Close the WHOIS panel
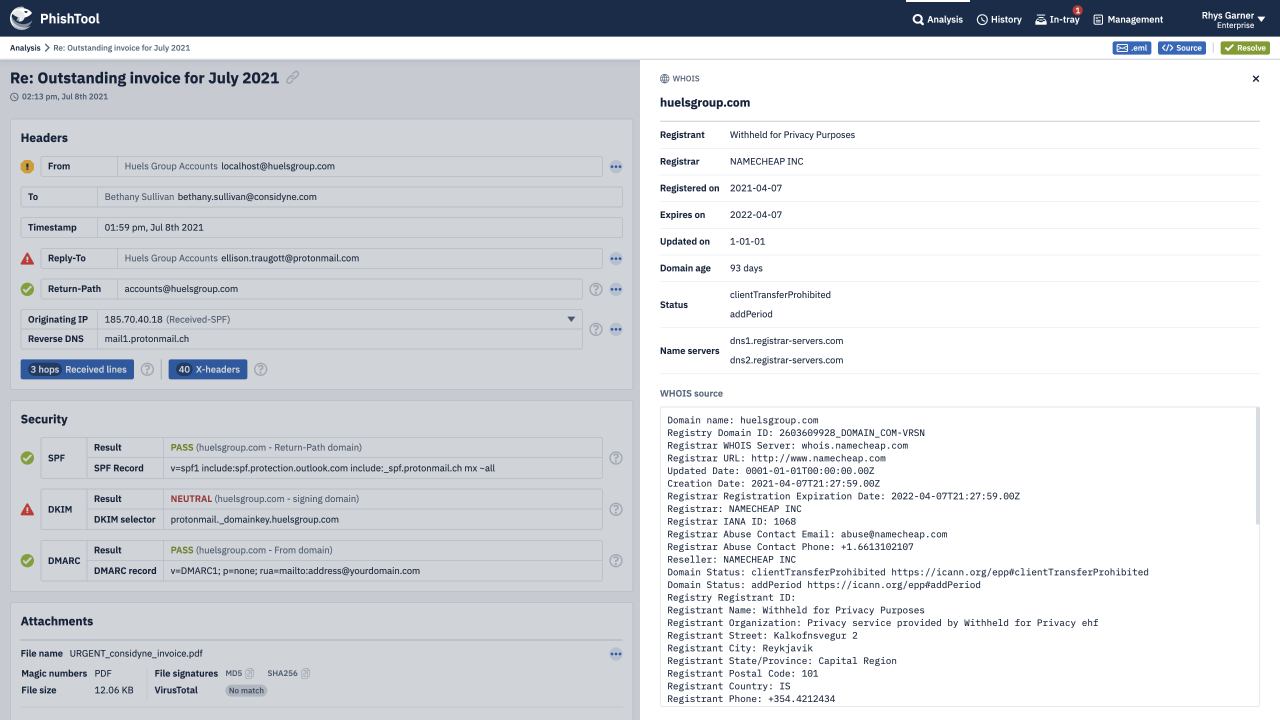 pyautogui.click(x=1256, y=78)
